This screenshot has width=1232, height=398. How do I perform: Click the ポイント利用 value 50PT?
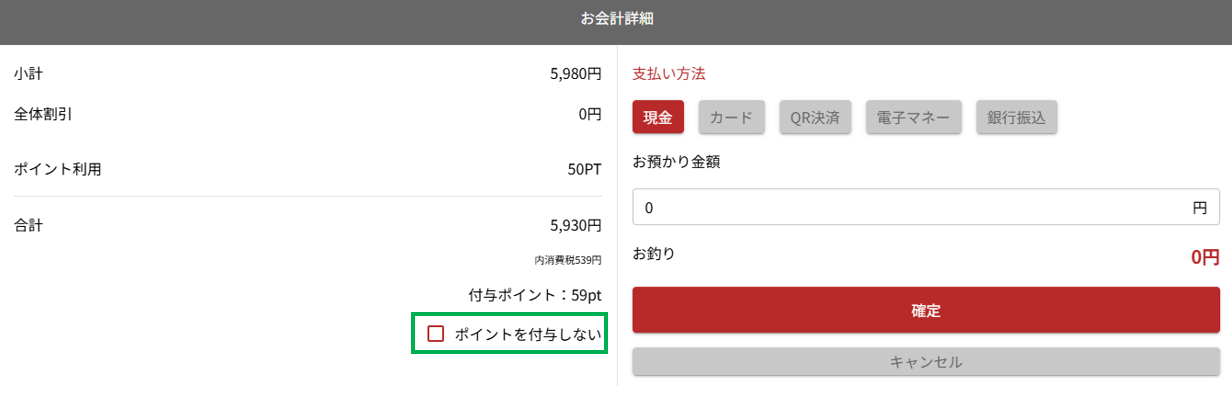(585, 169)
